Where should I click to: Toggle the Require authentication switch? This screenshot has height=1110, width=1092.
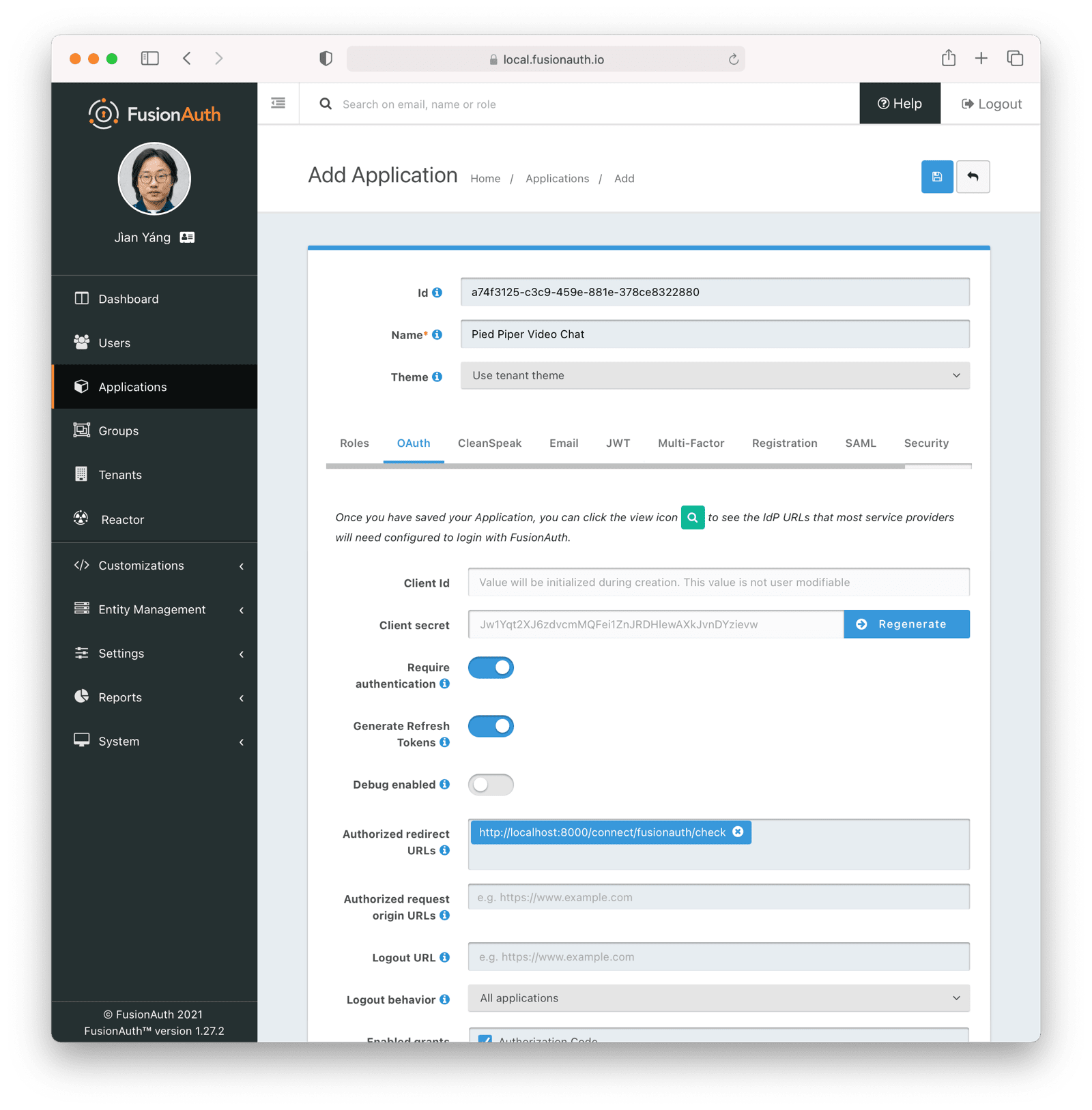coord(491,667)
